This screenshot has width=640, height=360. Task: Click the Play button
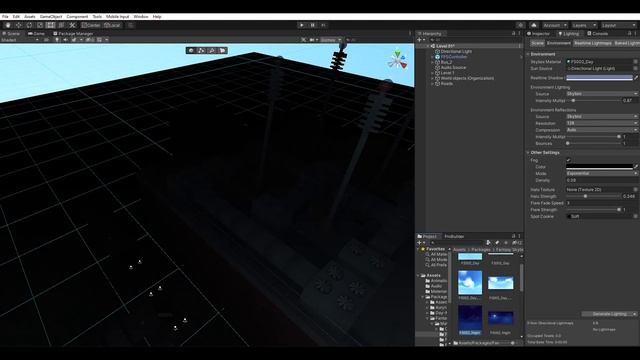tap(302, 25)
